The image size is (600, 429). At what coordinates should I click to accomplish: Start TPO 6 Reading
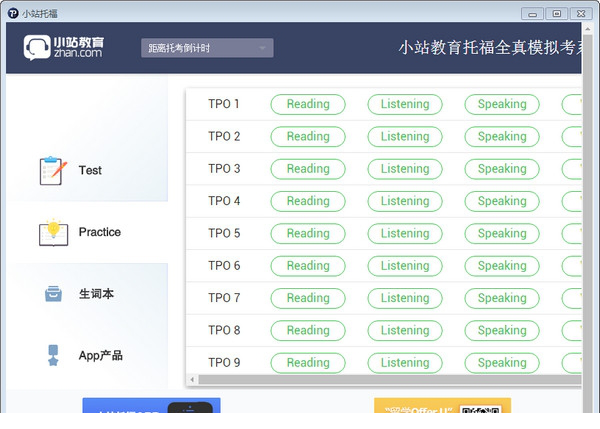point(308,266)
